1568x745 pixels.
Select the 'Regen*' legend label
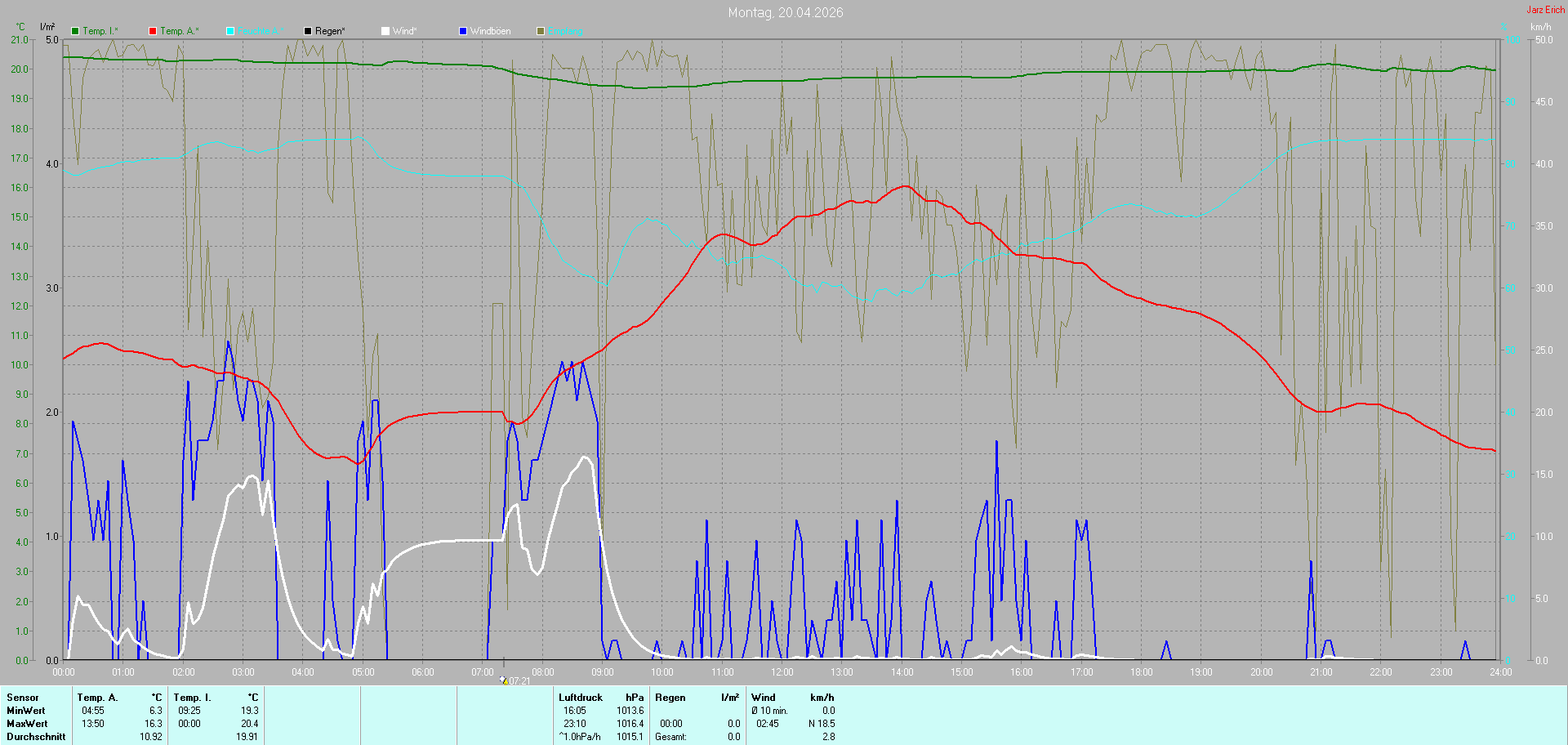click(330, 31)
